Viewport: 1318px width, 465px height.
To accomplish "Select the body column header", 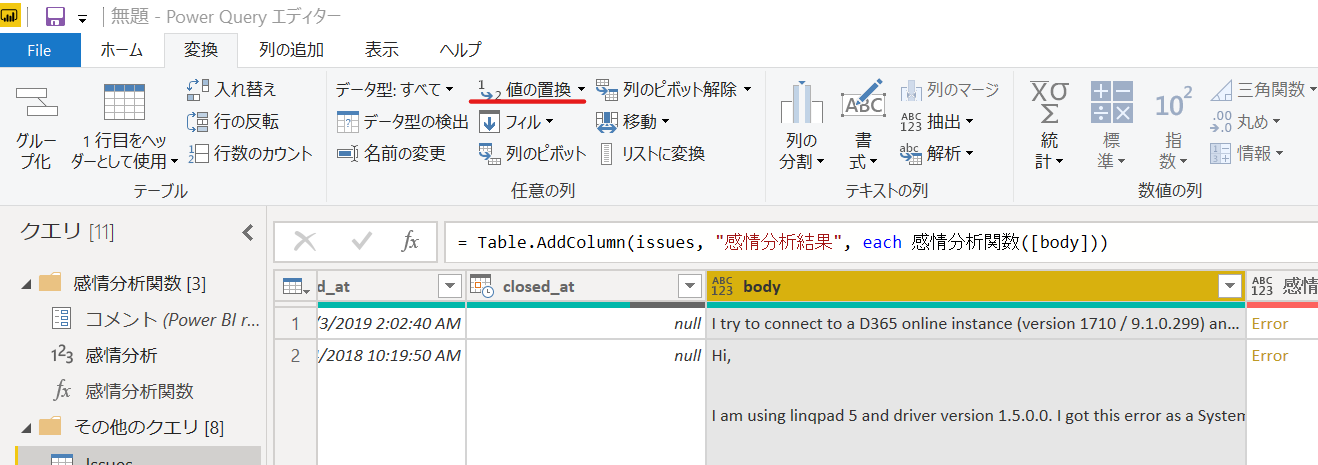I will (x=975, y=287).
